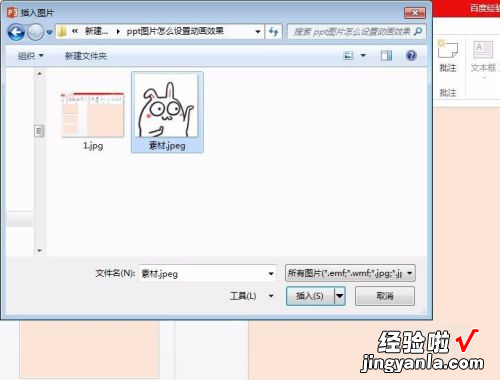Insert a 文本框 in PowerPoint ribbon
The height and width of the screenshot is (380, 500).
pyautogui.click(x=483, y=57)
